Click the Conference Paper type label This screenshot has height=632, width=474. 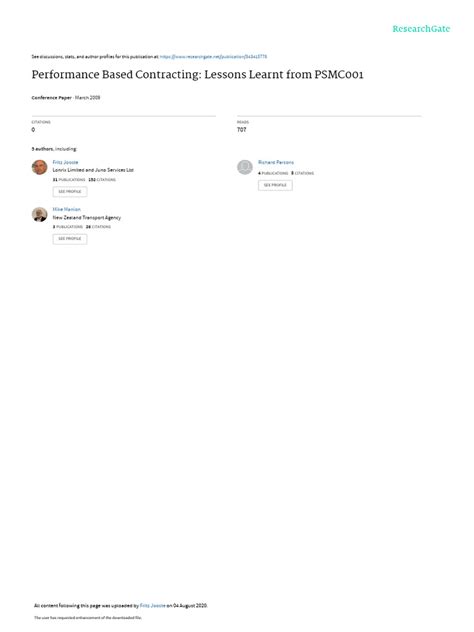[52, 98]
